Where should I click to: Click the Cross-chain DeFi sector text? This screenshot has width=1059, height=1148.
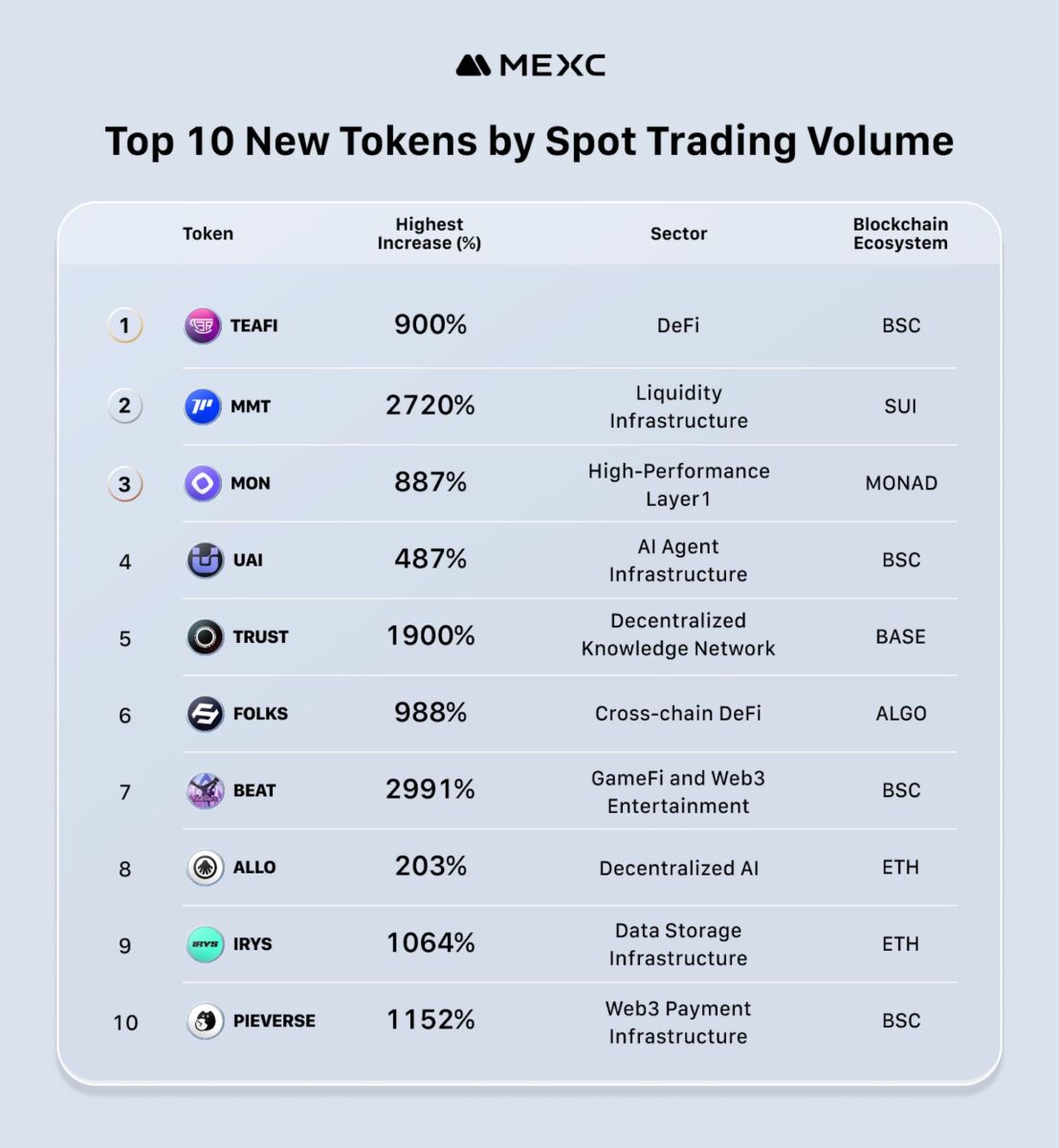(678, 714)
